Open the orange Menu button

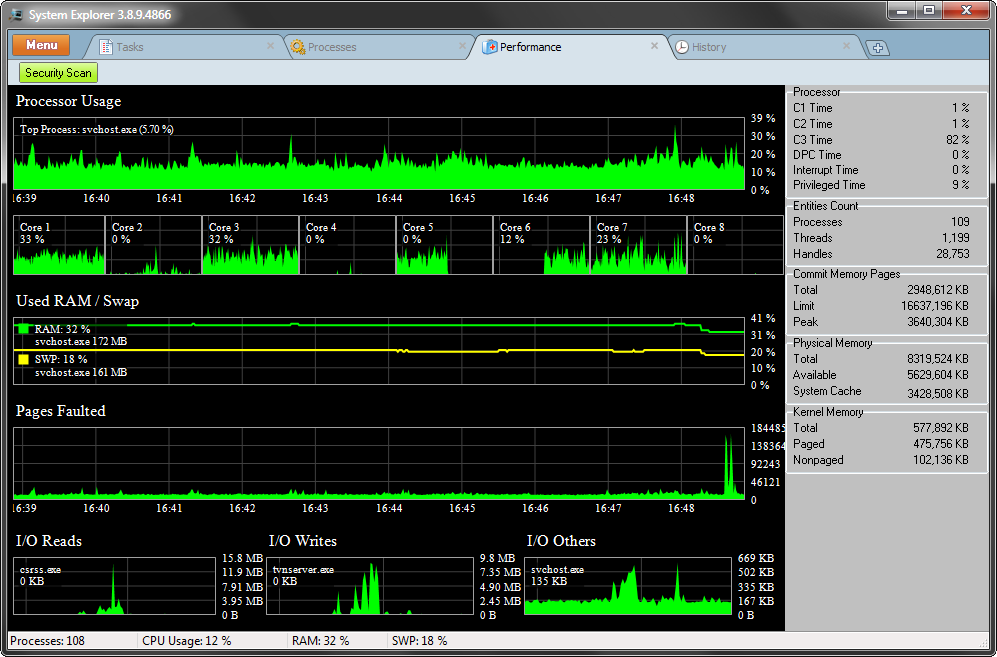click(x=41, y=45)
